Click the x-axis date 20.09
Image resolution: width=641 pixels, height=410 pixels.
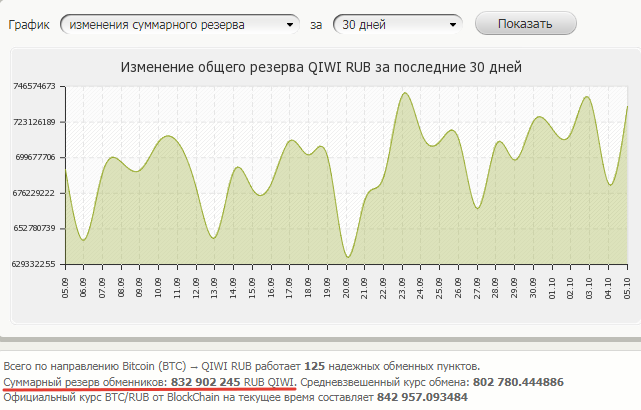tap(345, 288)
